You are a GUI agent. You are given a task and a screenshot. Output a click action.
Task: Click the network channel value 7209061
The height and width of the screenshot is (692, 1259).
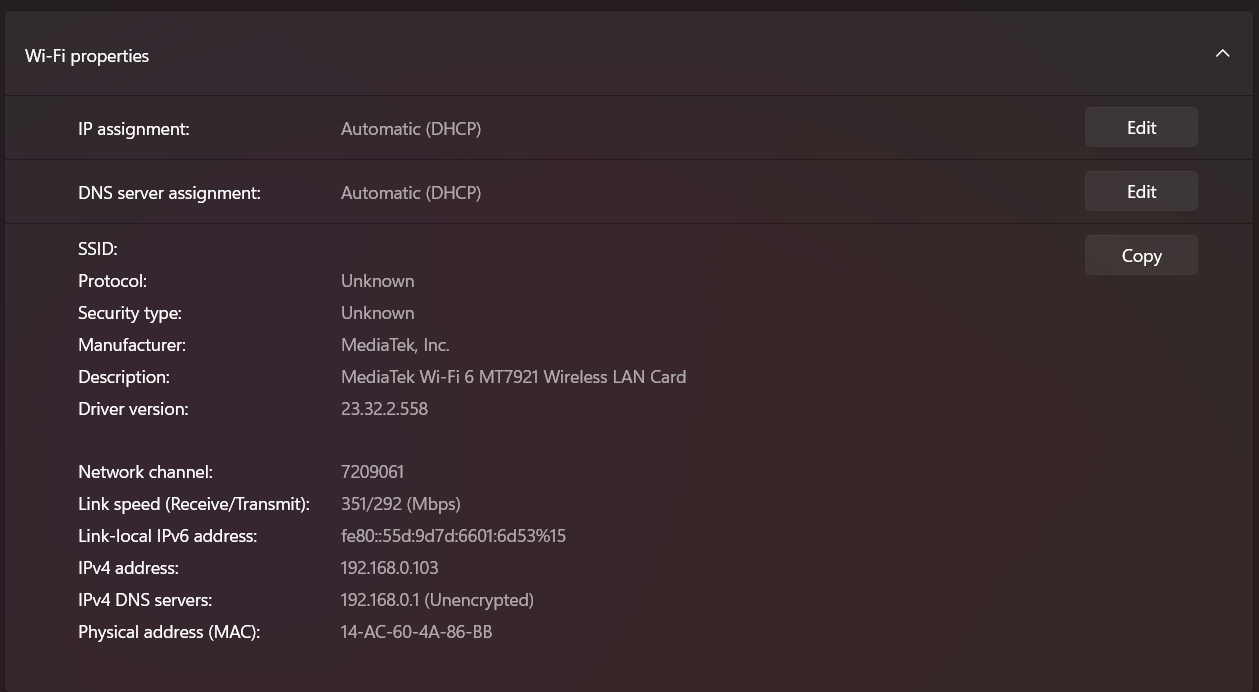click(x=372, y=472)
